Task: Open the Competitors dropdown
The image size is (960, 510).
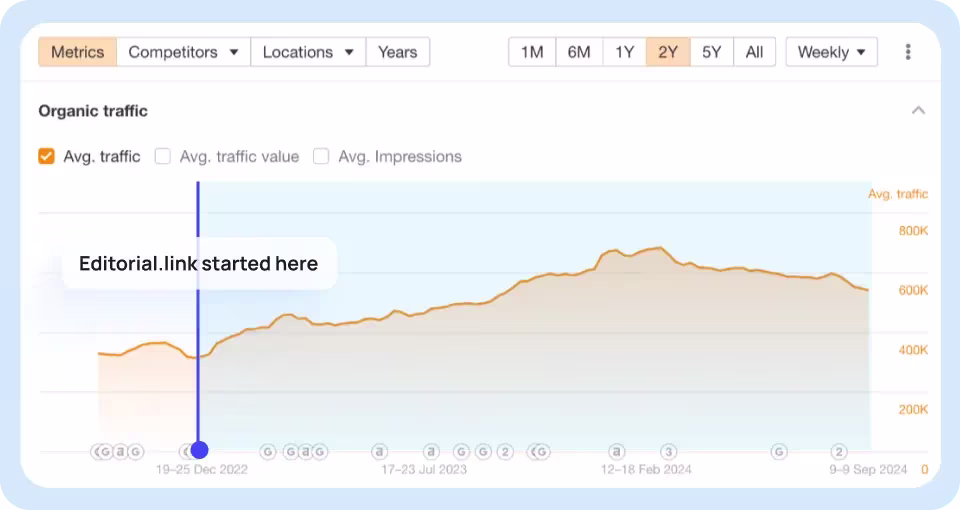Action: [x=184, y=52]
